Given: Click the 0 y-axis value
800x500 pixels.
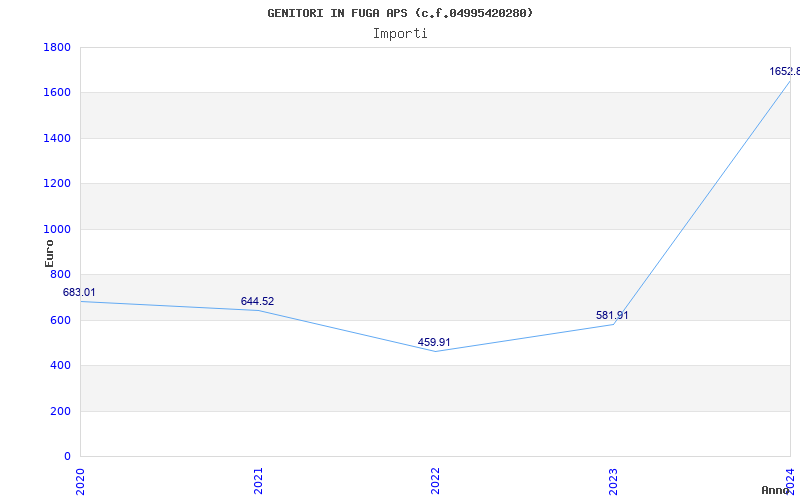Looking at the screenshot, I should coord(67,457).
